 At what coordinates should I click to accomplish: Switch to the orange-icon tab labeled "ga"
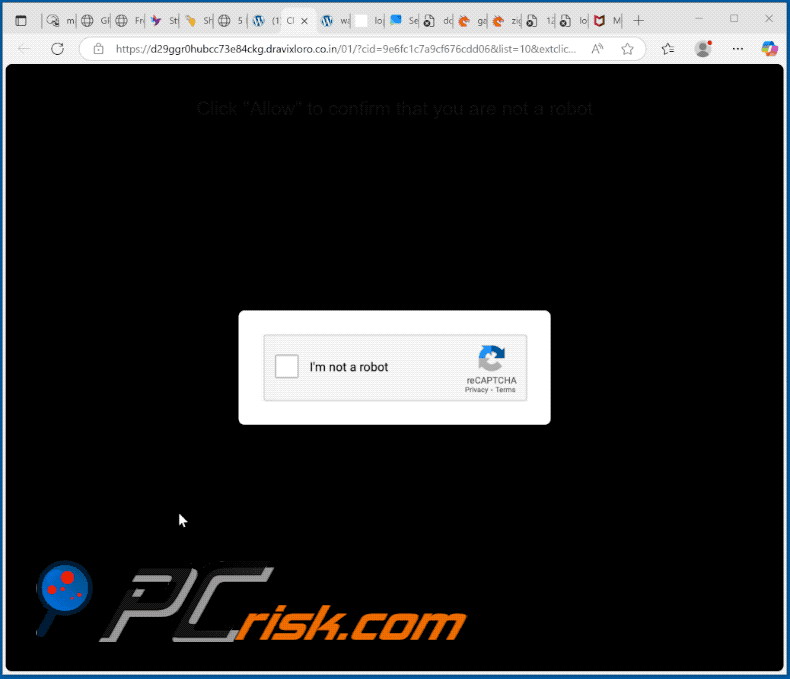[x=472, y=21]
